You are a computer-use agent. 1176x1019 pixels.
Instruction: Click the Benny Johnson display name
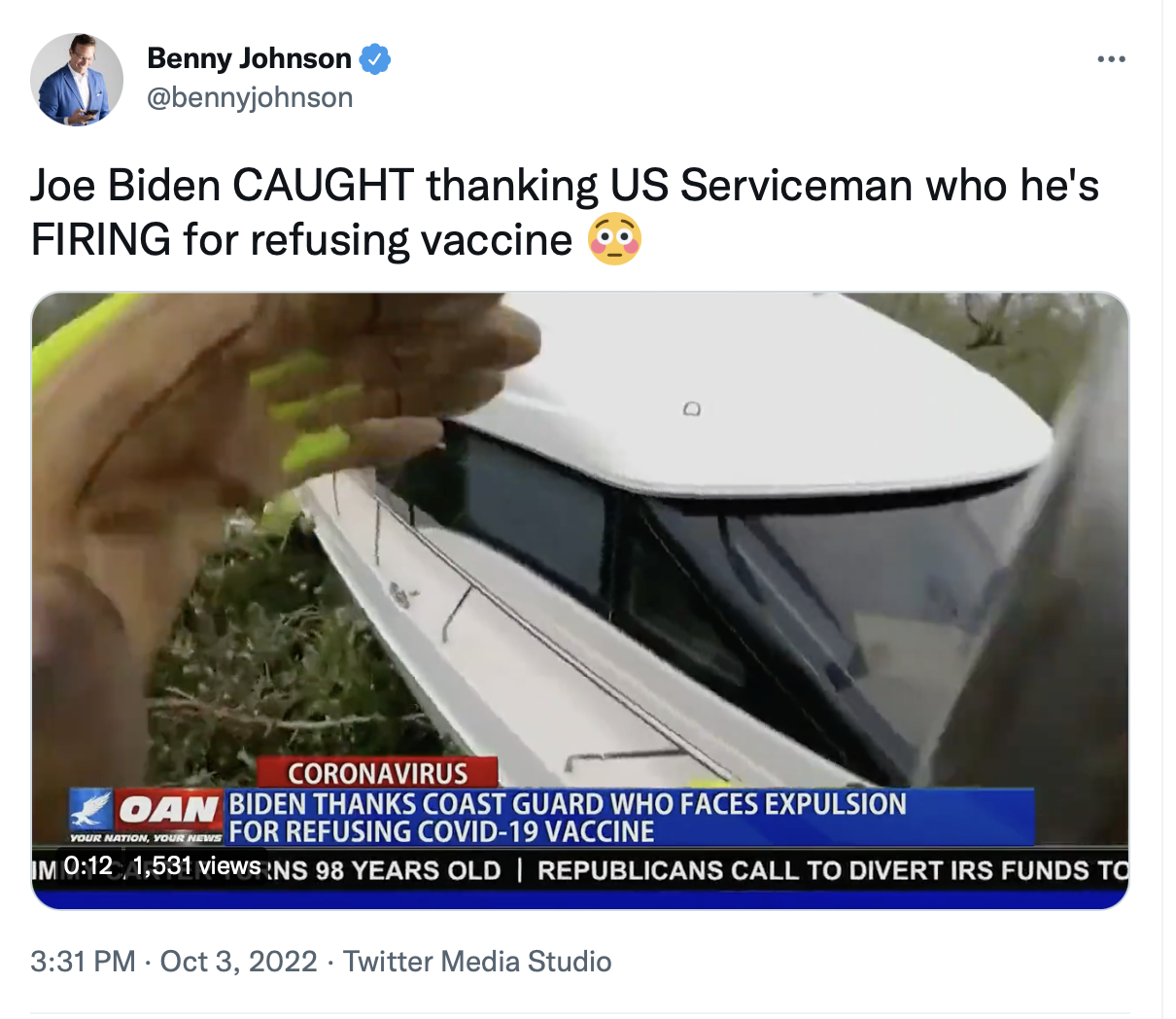(x=249, y=58)
